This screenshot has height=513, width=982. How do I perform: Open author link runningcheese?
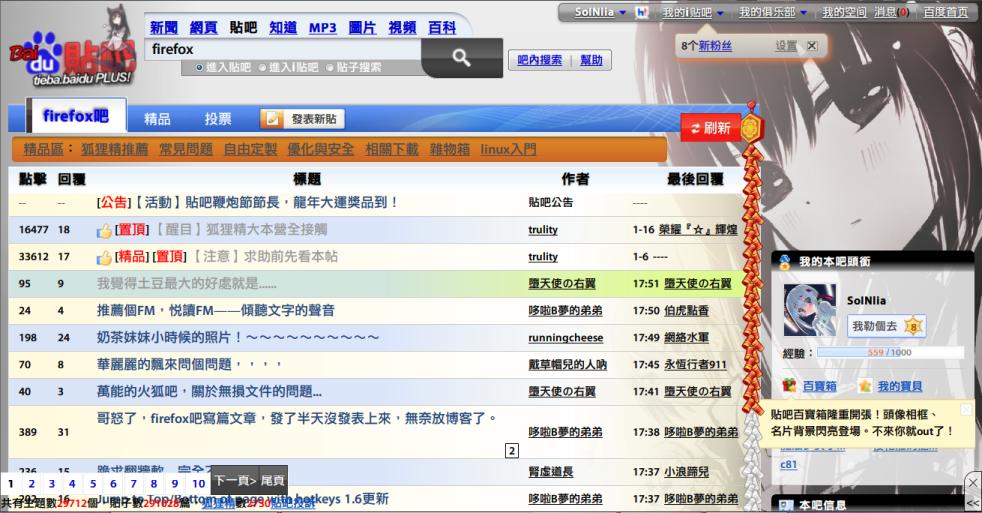[566, 338]
